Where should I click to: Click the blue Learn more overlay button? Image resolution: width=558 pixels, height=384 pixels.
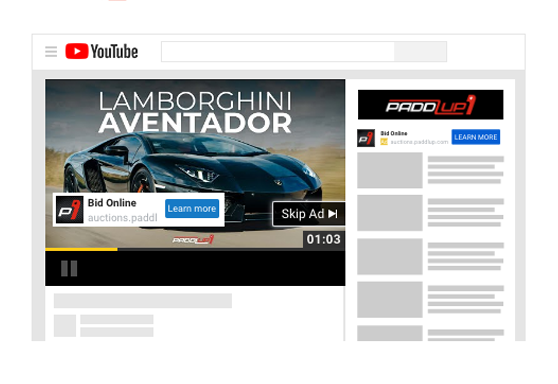click(x=192, y=209)
